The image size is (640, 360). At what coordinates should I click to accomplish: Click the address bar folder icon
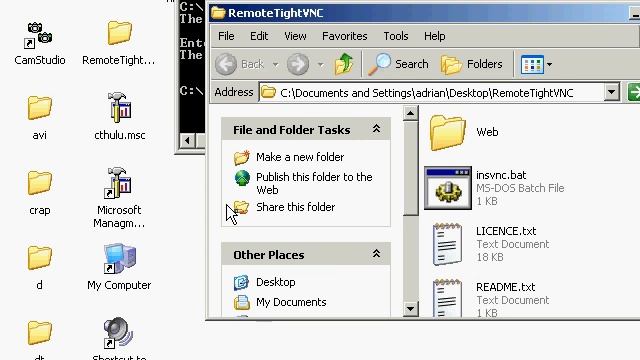(x=268, y=92)
